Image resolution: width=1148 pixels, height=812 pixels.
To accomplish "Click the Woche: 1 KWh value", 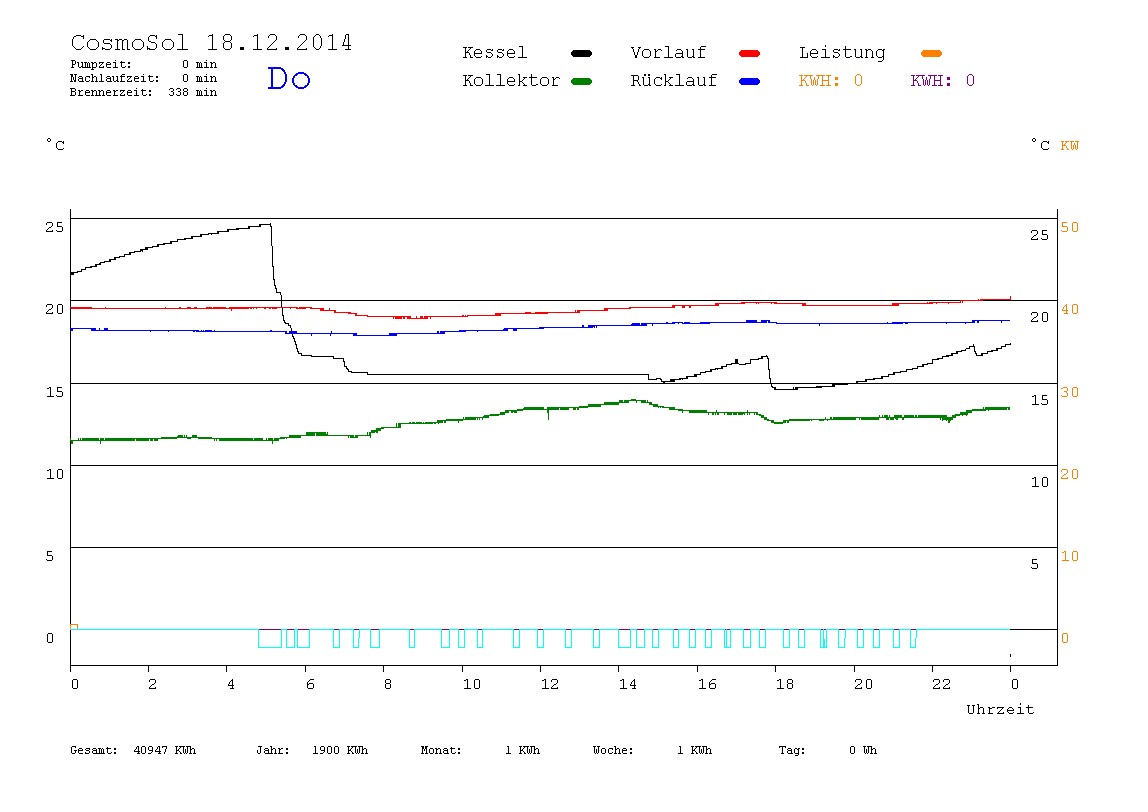I will click(652, 750).
